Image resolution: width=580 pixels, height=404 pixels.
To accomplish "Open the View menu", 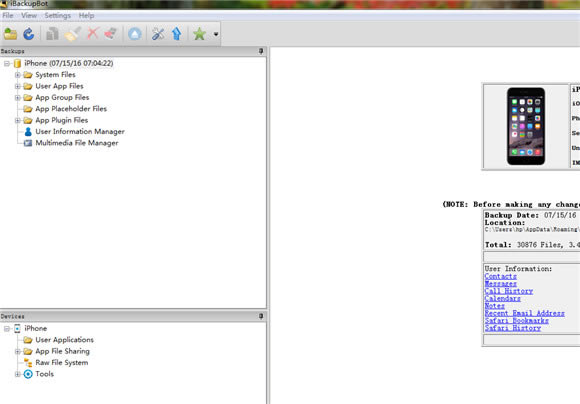I will 29,16.
